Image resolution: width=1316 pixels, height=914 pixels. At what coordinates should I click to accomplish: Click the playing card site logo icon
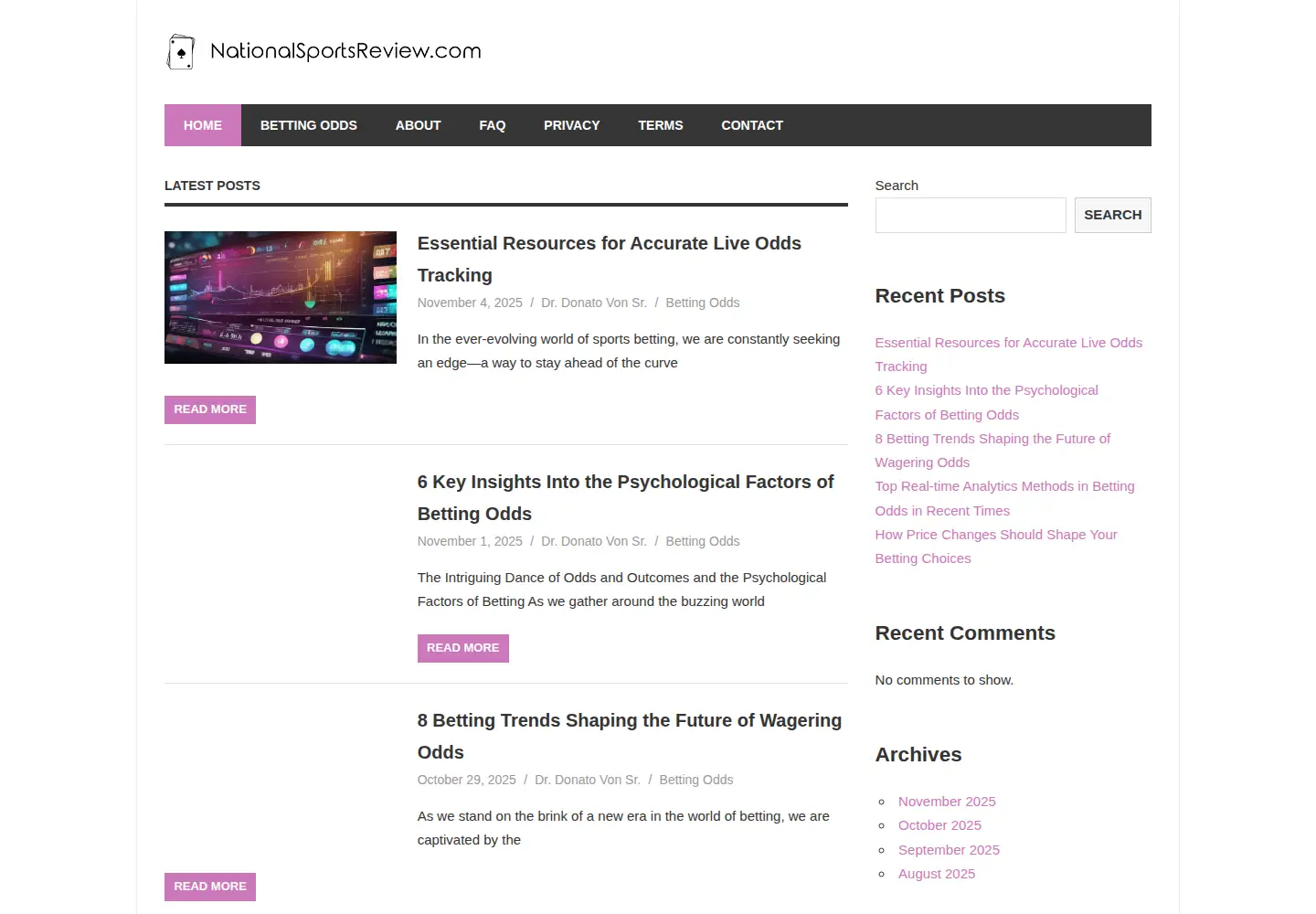(181, 52)
